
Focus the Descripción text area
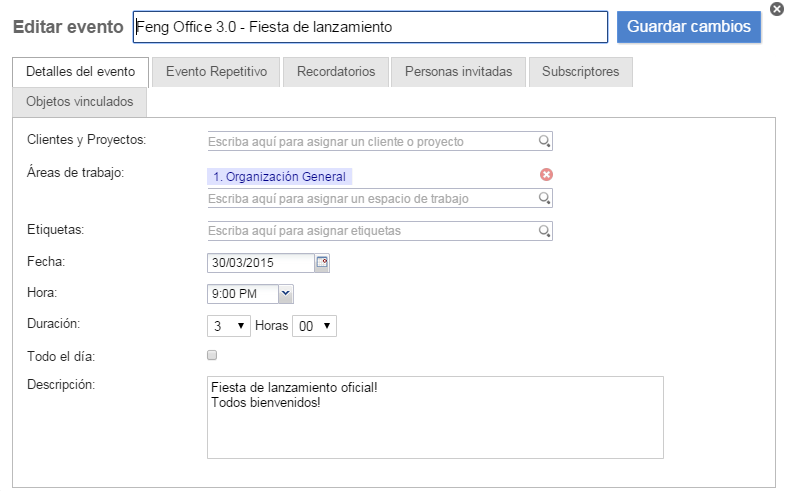pyautogui.click(x=435, y=417)
